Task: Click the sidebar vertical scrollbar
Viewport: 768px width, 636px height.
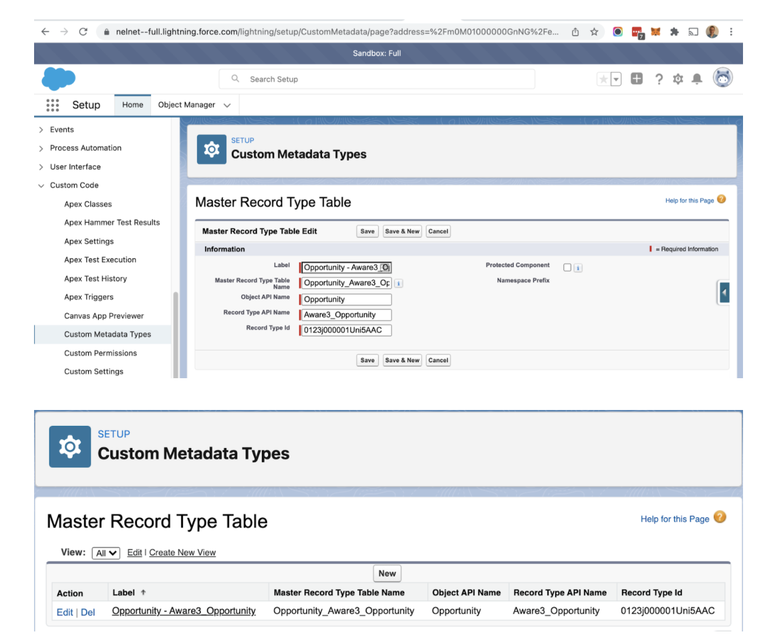Action: coord(175,335)
